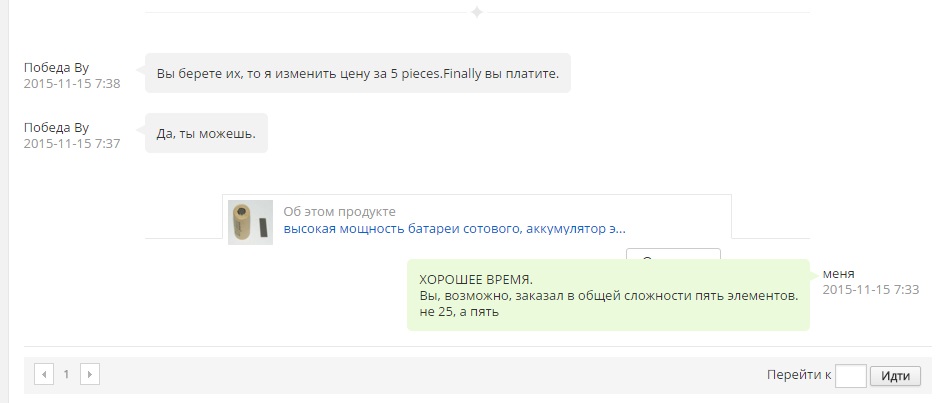
Task: Click the '2015-11-15 7:38' timestamp
Action: point(72,84)
